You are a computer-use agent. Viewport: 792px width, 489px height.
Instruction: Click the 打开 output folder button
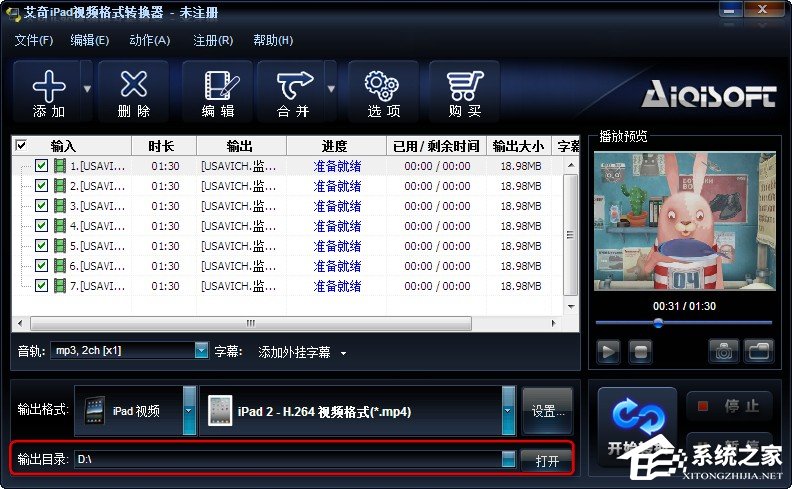pyautogui.click(x=547, y=460)
